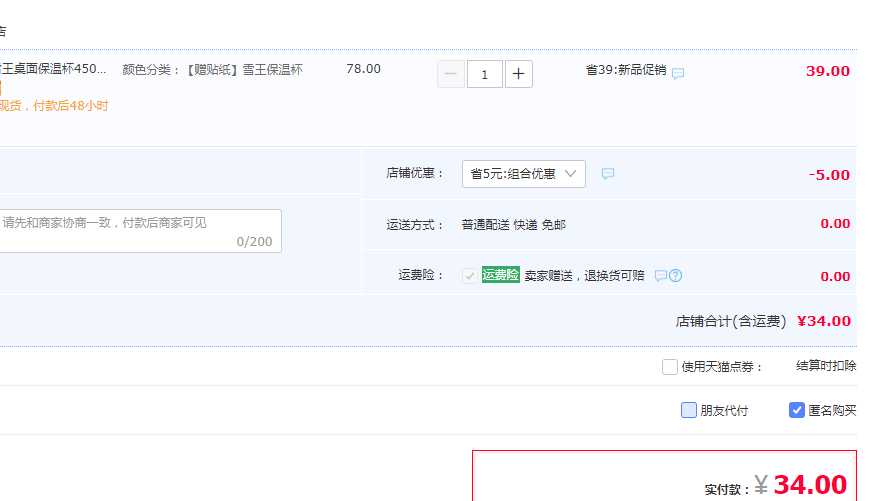
Task: Click the 实付款 amount 34.00
Action: 810,485
